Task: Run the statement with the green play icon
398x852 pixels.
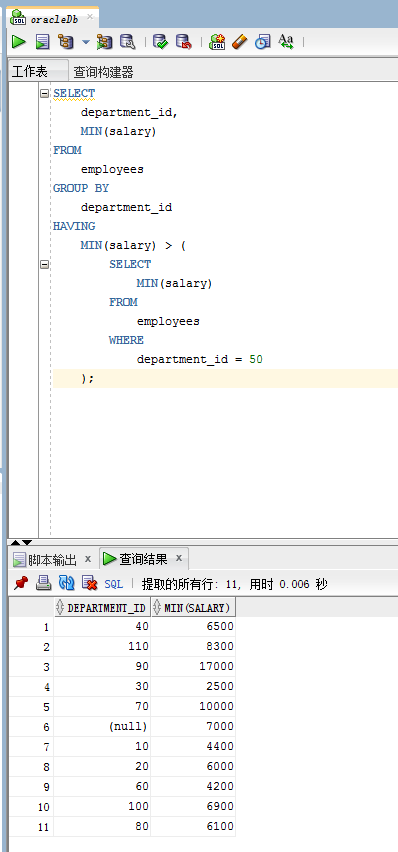Action: coord(19,42)
